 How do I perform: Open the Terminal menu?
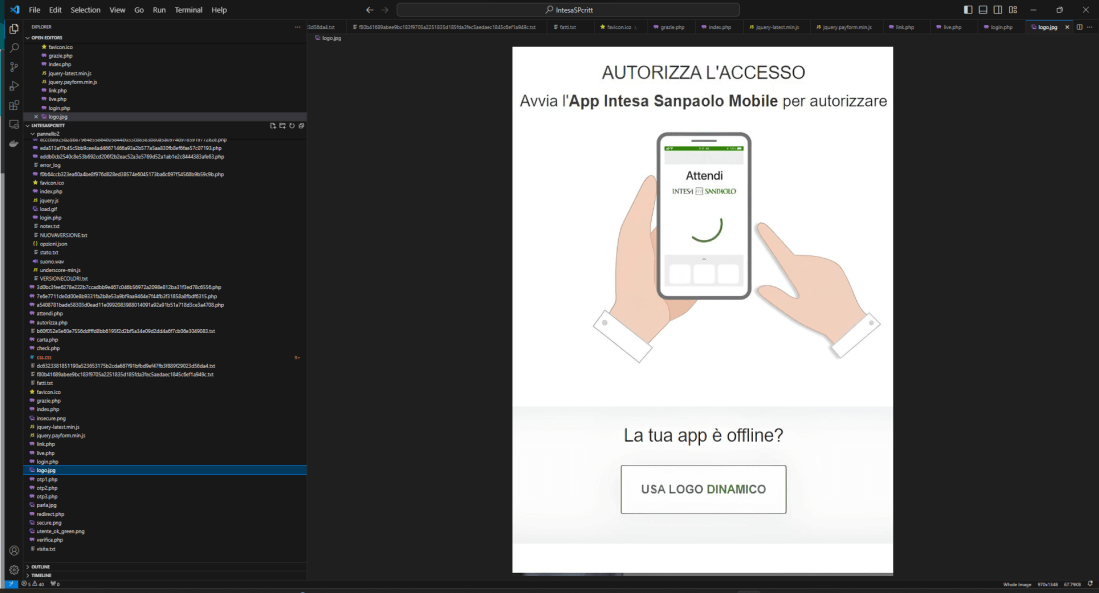click(x=188, y=10)
